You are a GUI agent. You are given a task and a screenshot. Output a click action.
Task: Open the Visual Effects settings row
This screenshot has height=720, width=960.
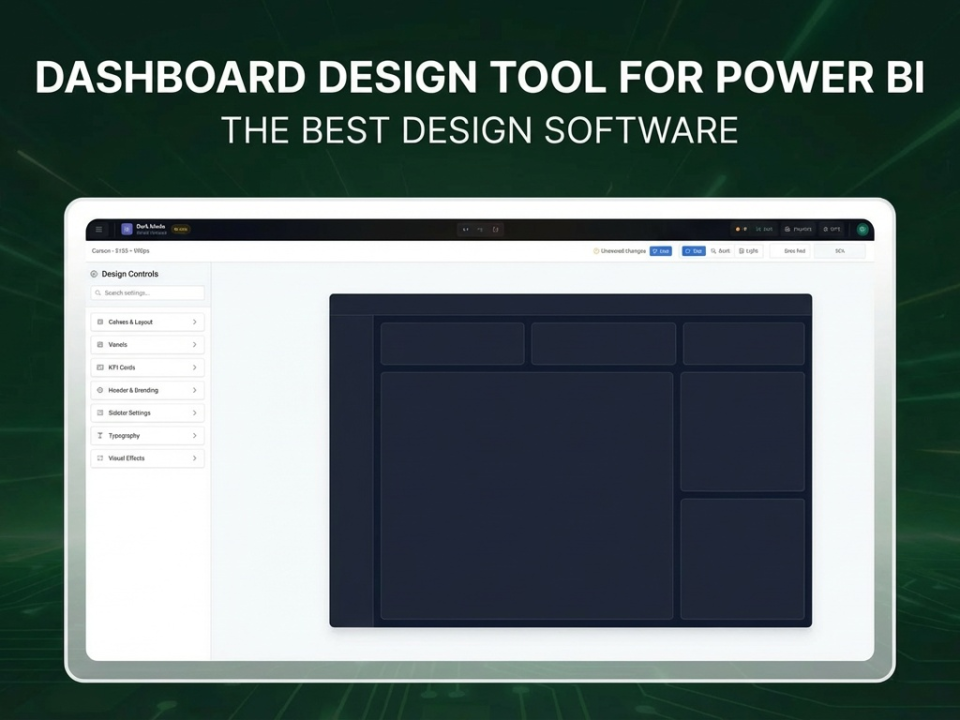[x=148, y=458]
